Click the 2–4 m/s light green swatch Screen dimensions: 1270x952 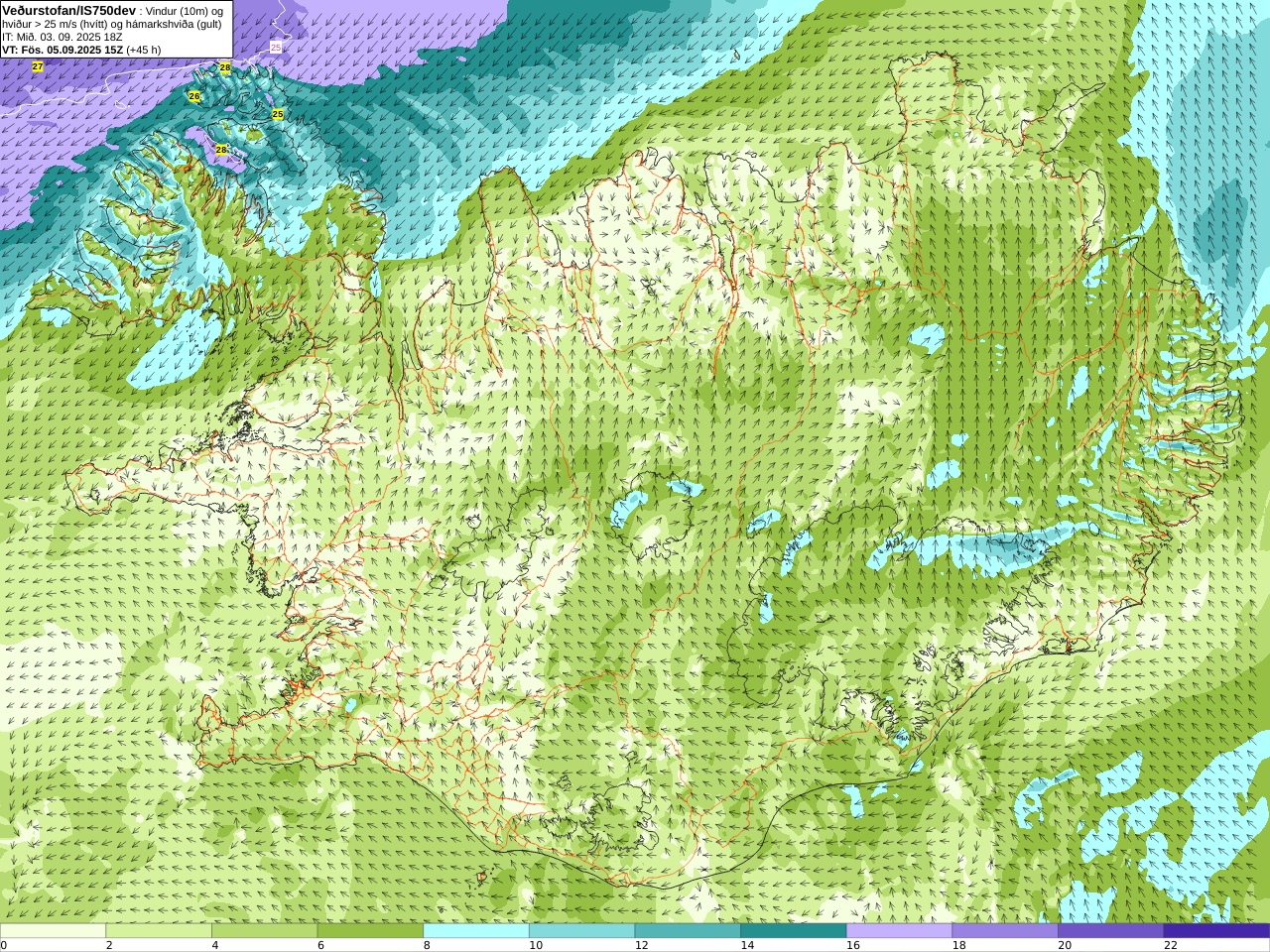(159, 931)
